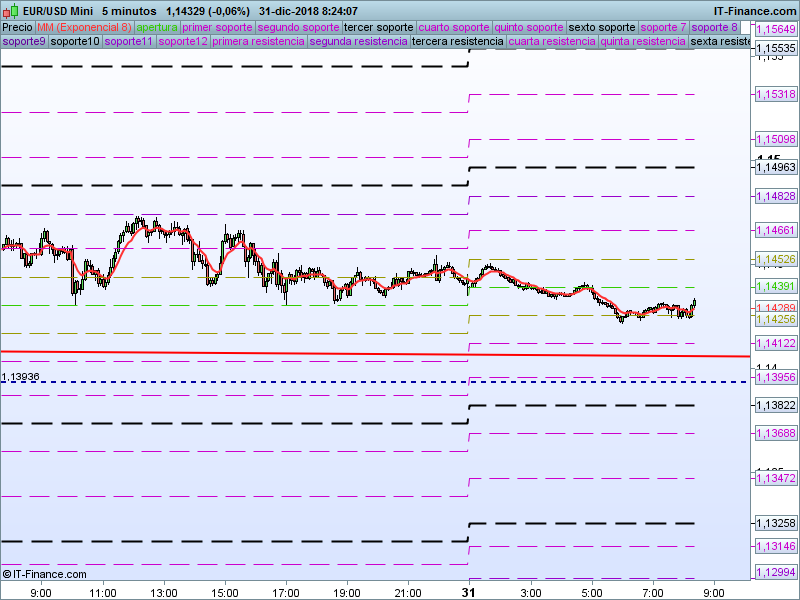Click the 31 date marker on time axis

(468, 592)
